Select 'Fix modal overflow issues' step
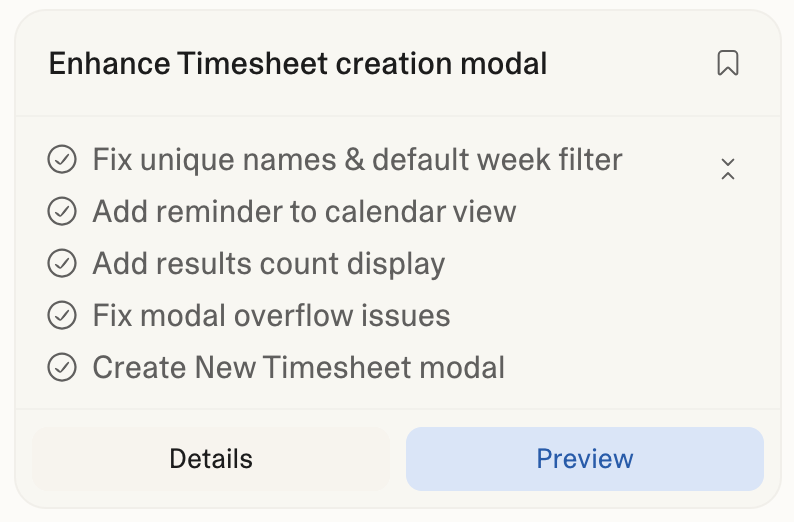Screen dimensions: 794x522 tap(271, 316)
